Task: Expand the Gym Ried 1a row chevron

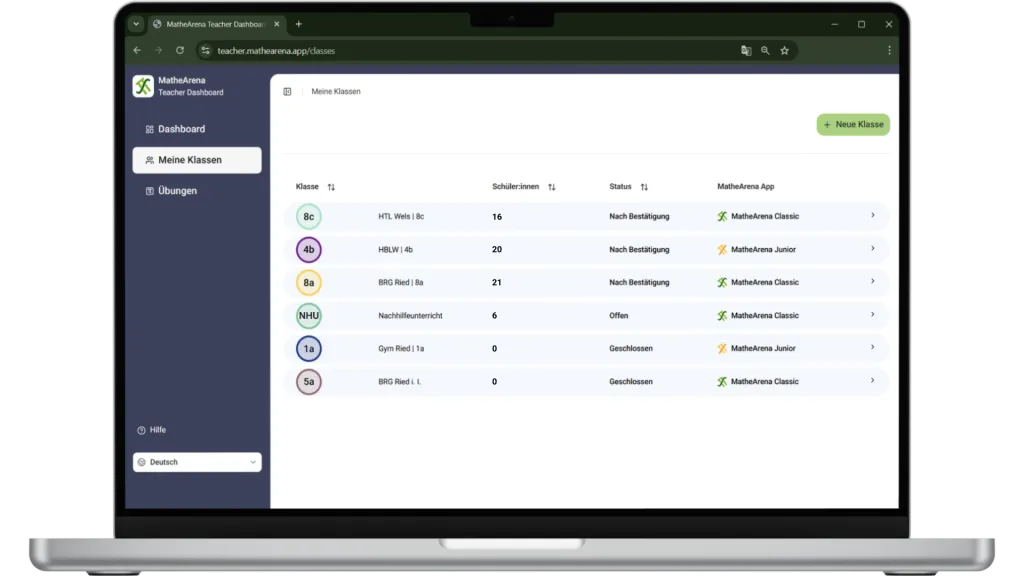Action: pyautogui.click(x=872, y=347)
